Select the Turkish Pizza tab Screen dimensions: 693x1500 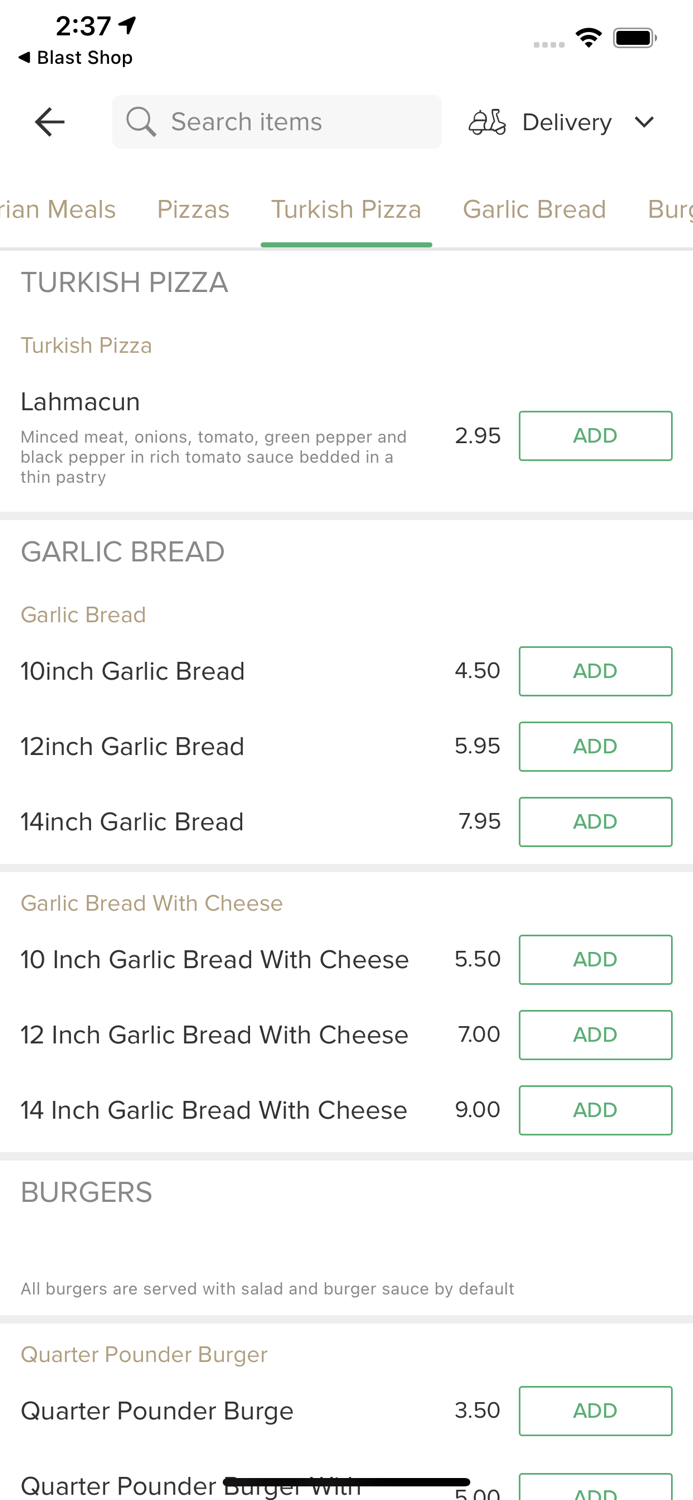point(346,209)
